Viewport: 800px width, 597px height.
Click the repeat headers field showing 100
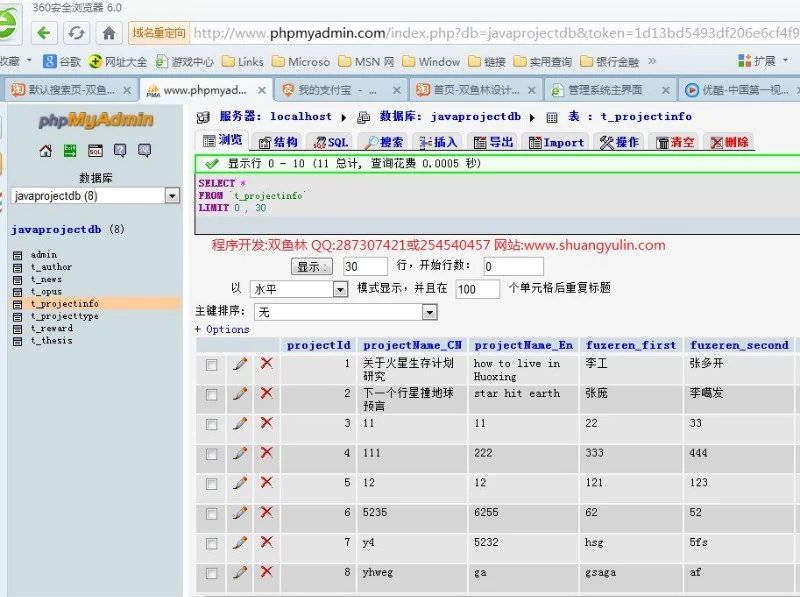pos(478,289)
